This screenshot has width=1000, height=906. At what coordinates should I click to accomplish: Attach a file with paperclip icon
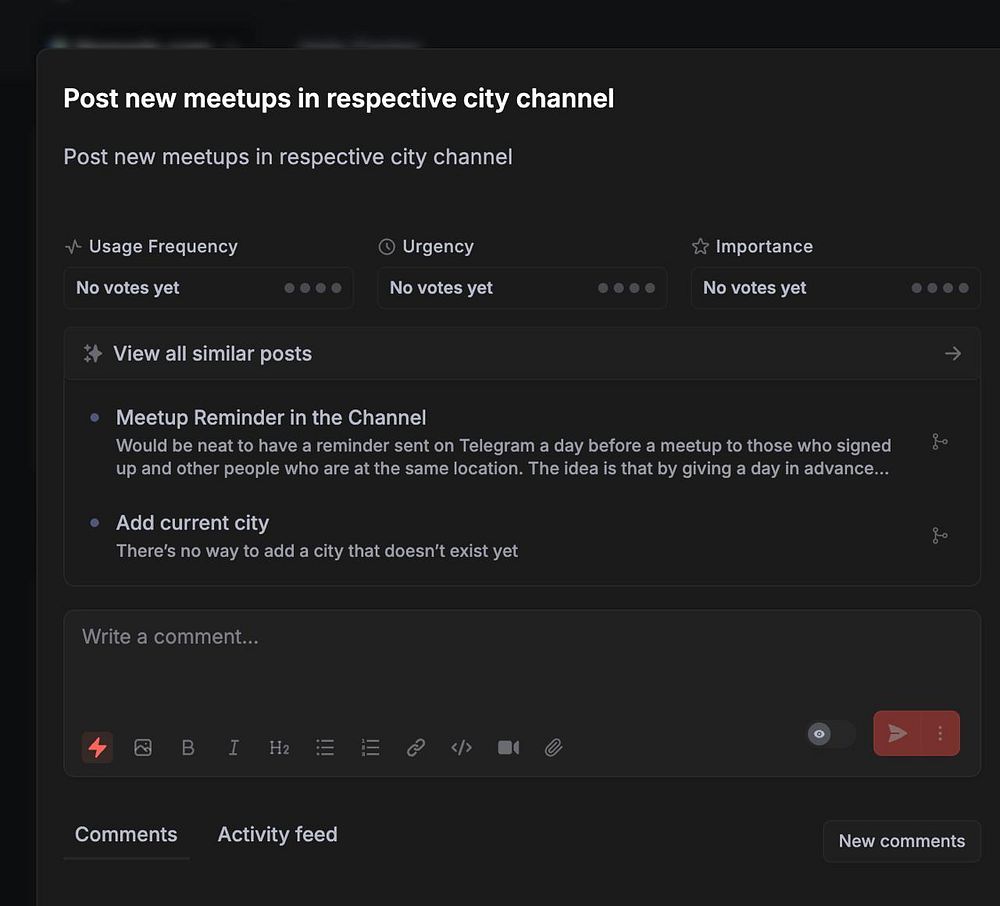(554, 747)
